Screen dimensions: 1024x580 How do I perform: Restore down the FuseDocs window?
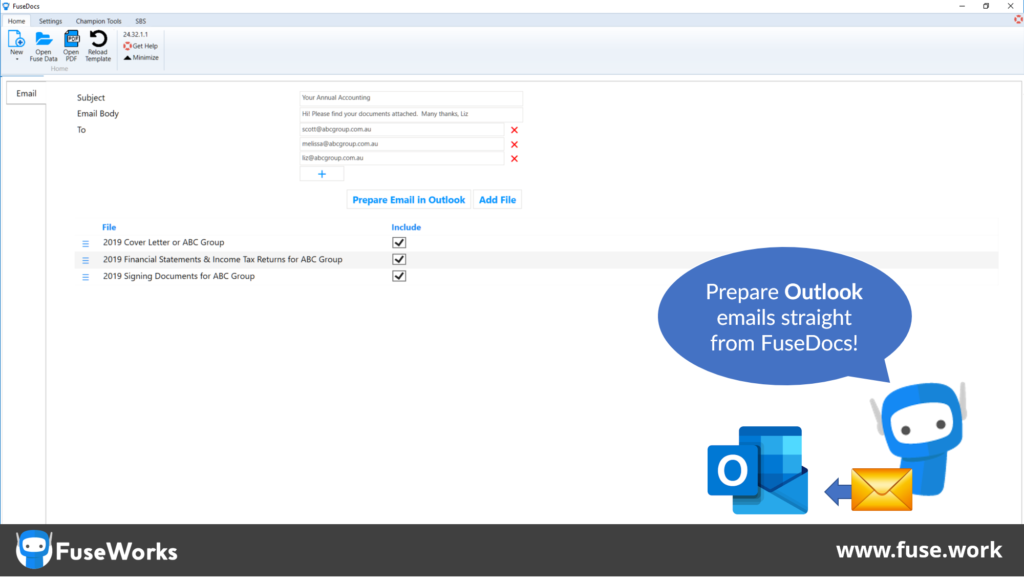[986, 6]
